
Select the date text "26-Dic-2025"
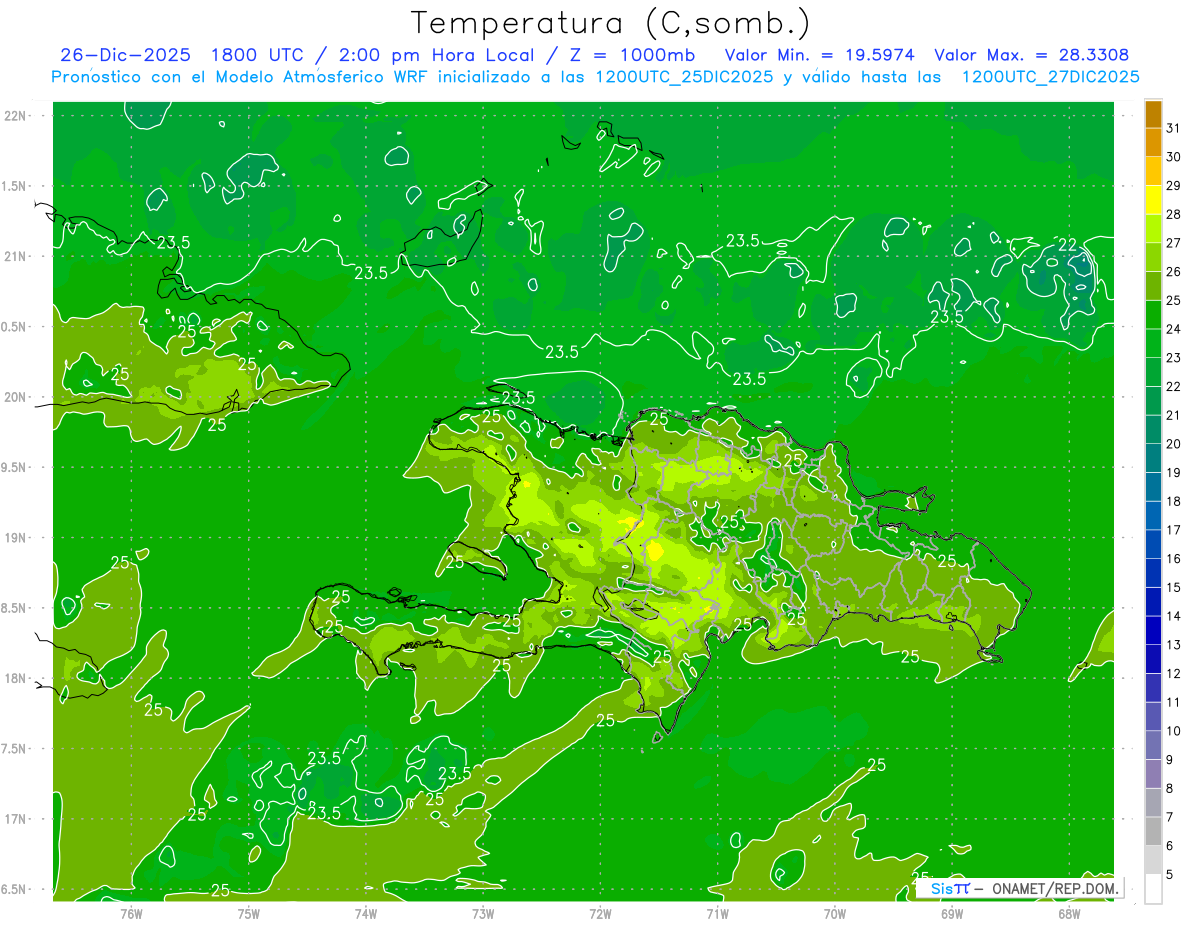[125, 55]
